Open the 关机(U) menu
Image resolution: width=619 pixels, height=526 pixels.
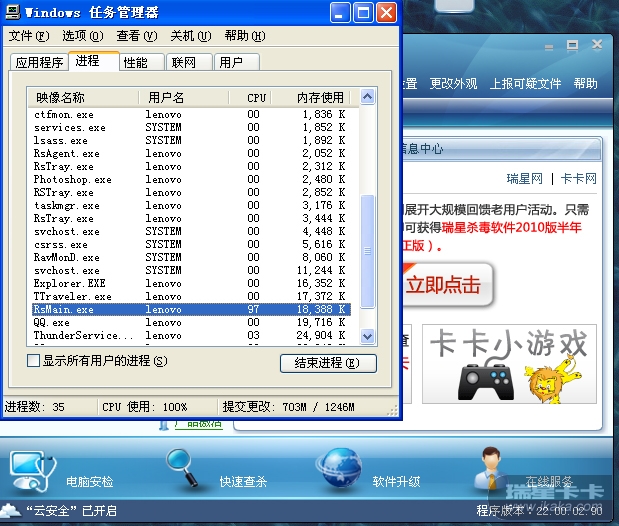[x=191, y=36]
